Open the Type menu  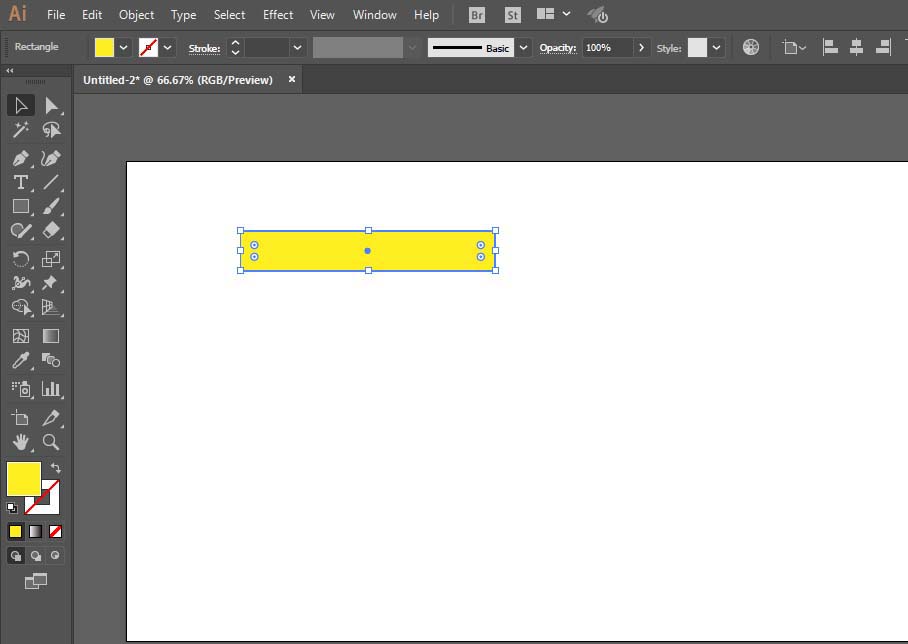[x=183, y=15]
